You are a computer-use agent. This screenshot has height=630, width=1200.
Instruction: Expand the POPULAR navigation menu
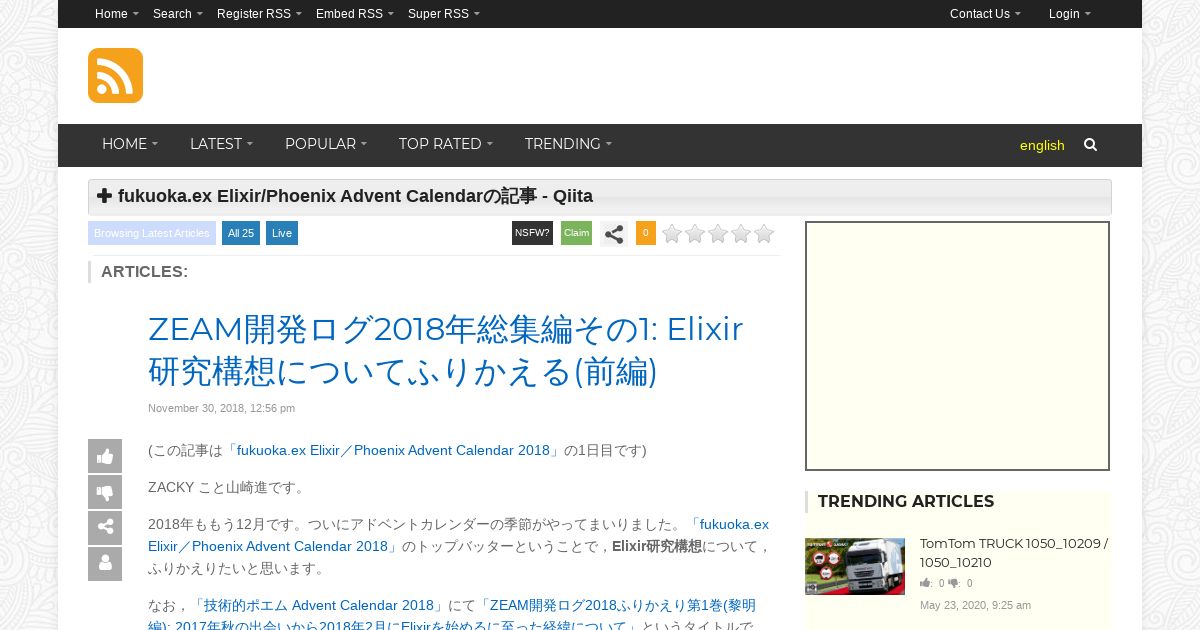326,145
